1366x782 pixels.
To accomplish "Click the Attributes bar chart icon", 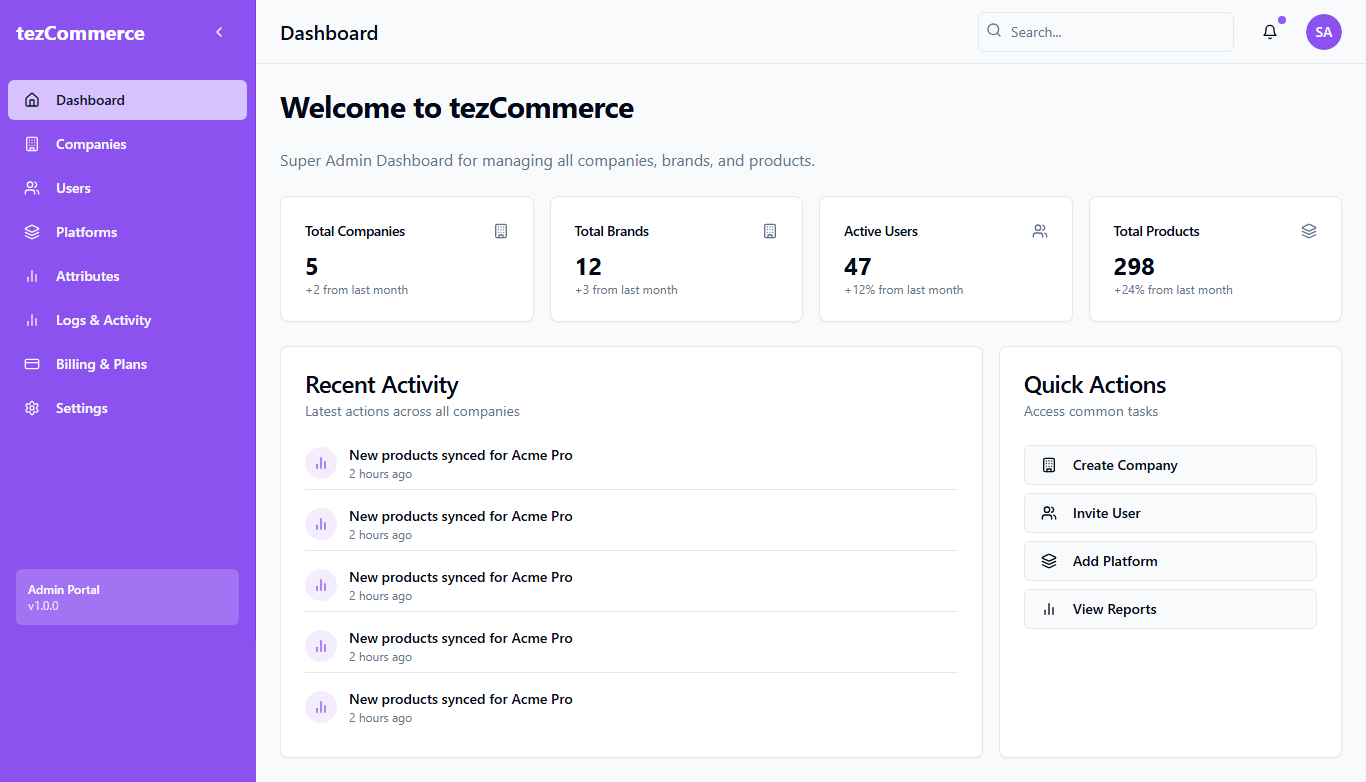I will (x=32, y=276).
